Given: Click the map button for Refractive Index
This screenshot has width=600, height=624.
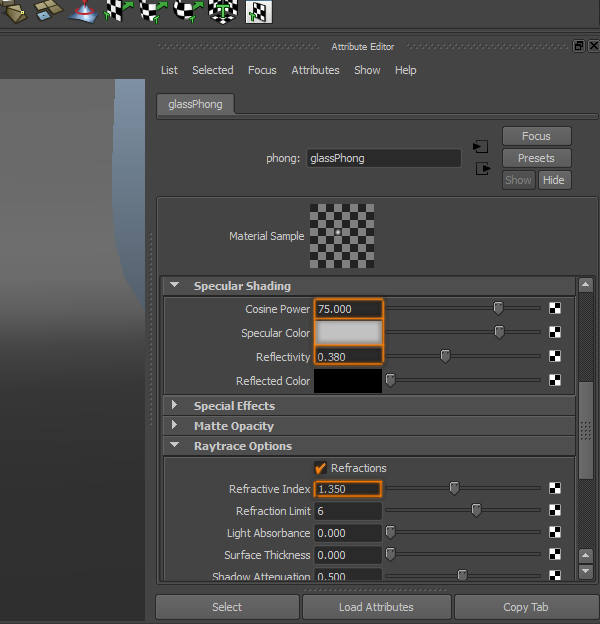Looking at the screenshot, I should (555, 488).
